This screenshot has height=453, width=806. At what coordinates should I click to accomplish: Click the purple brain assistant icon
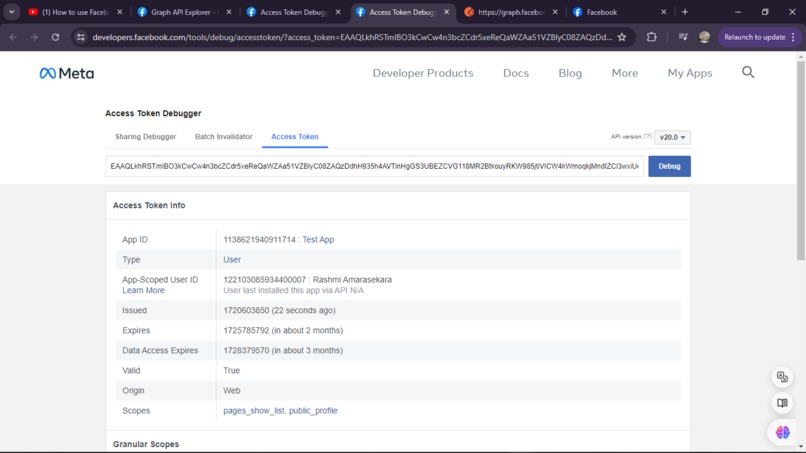782,432
